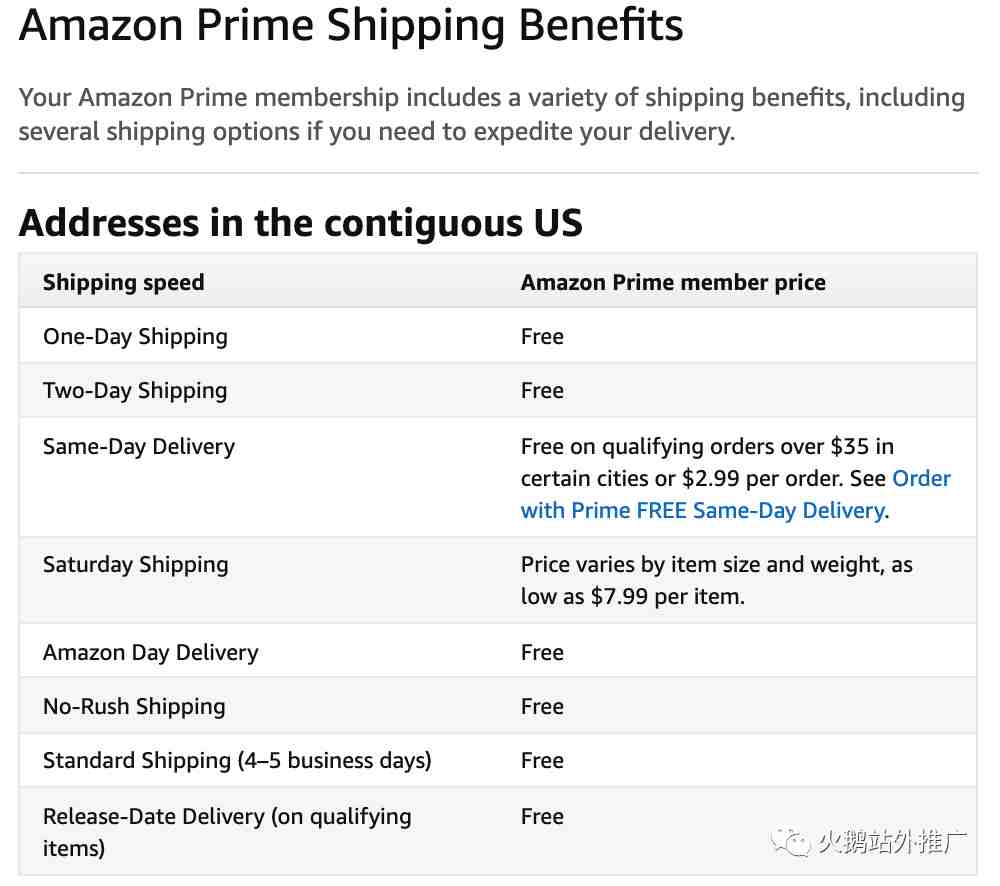The image size is (1000, 886).
Task: Click the Addresses in the contiguous US heading
Action: (300, 222)
